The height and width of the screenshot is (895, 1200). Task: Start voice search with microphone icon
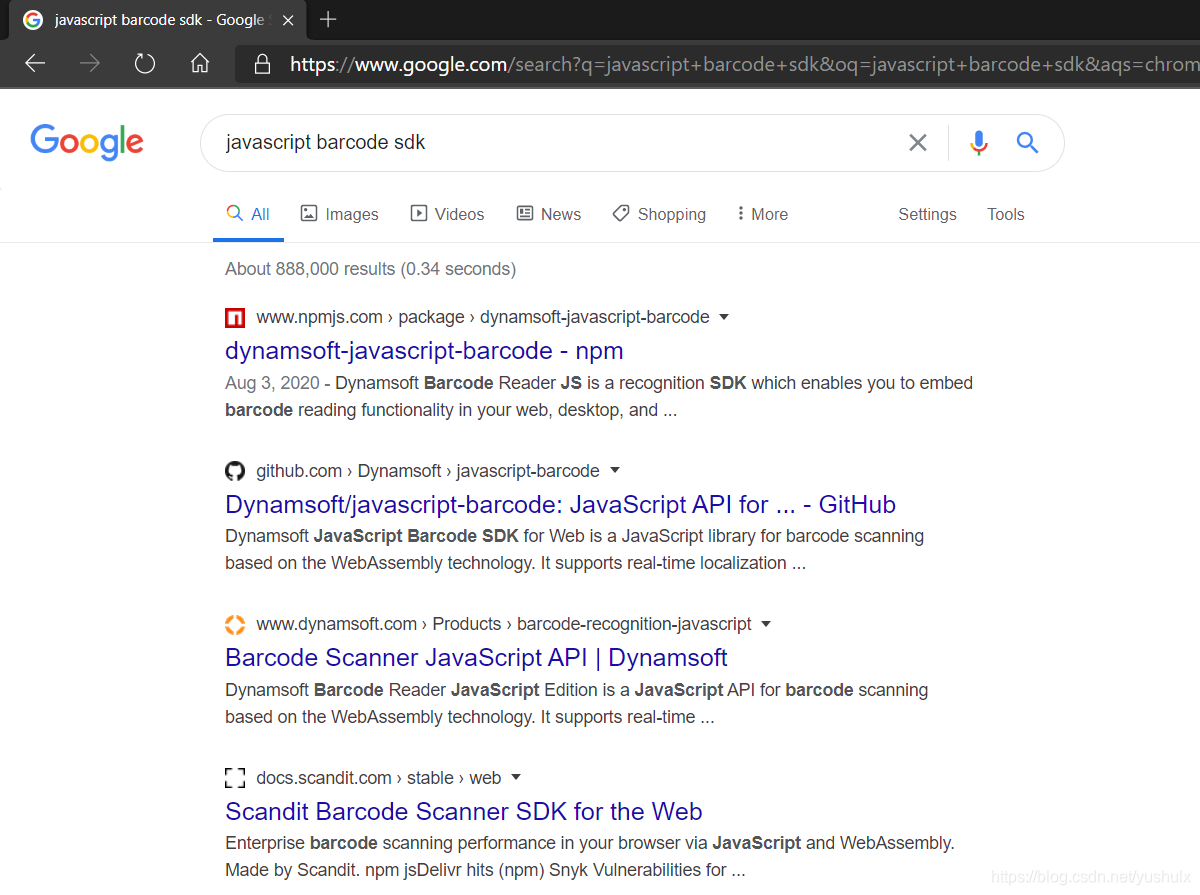[979, 143]
